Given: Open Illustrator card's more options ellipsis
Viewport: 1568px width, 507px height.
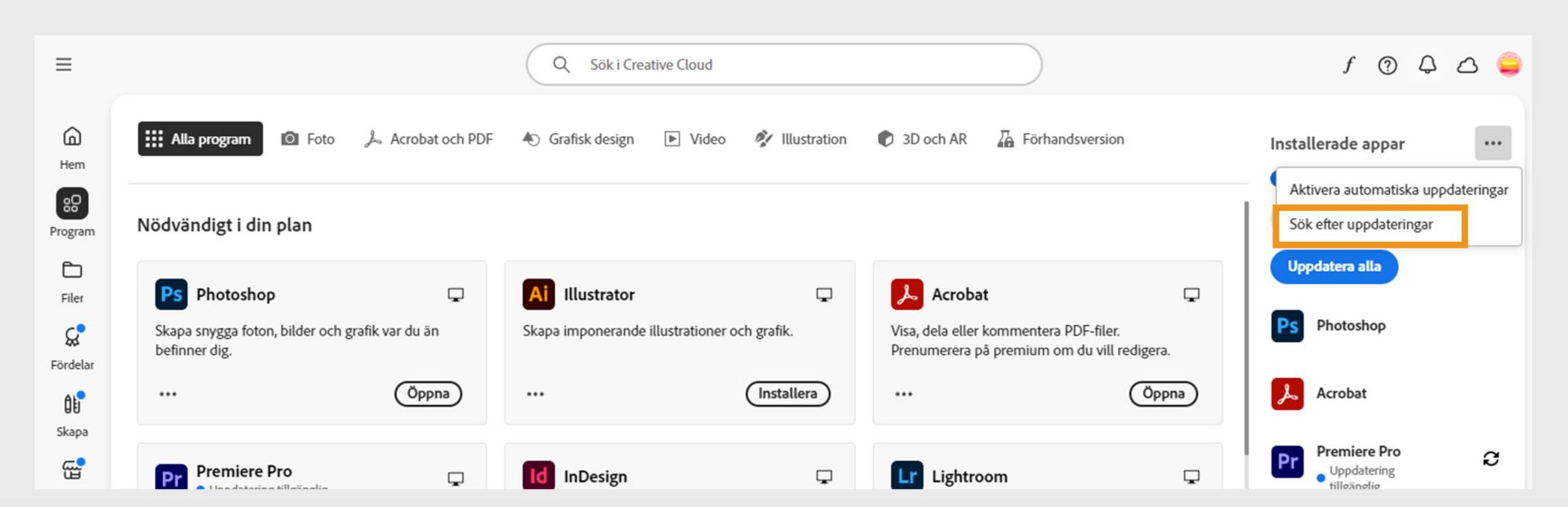Looking at the screenshot, I should point(535,394).
